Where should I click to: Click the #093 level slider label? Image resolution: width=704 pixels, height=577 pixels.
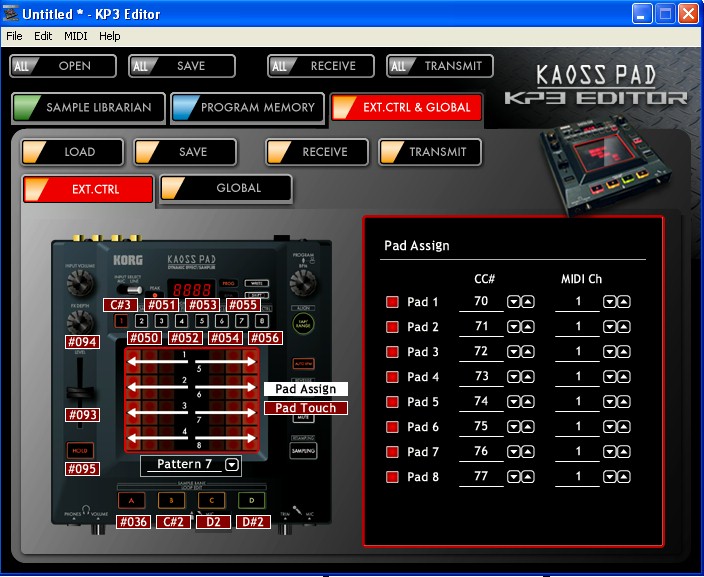coord(82,414)
